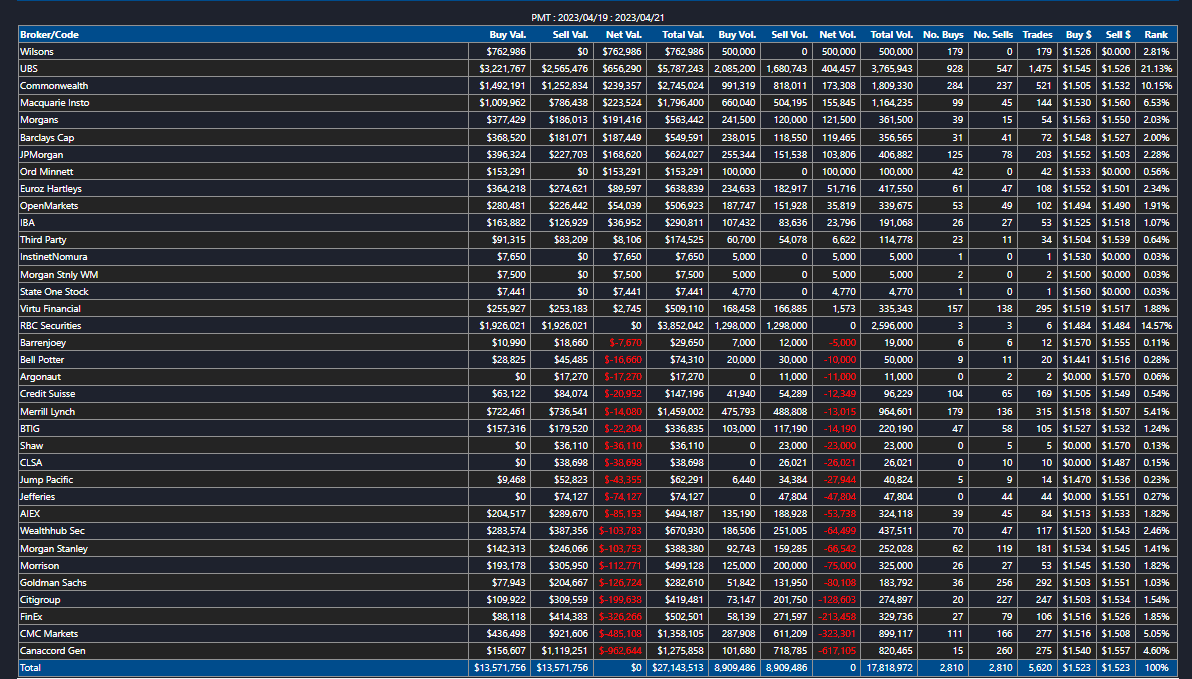Viewport: 1192px width, 679px height.
Task: Click the Citigroup broker name
Action: 40,600
